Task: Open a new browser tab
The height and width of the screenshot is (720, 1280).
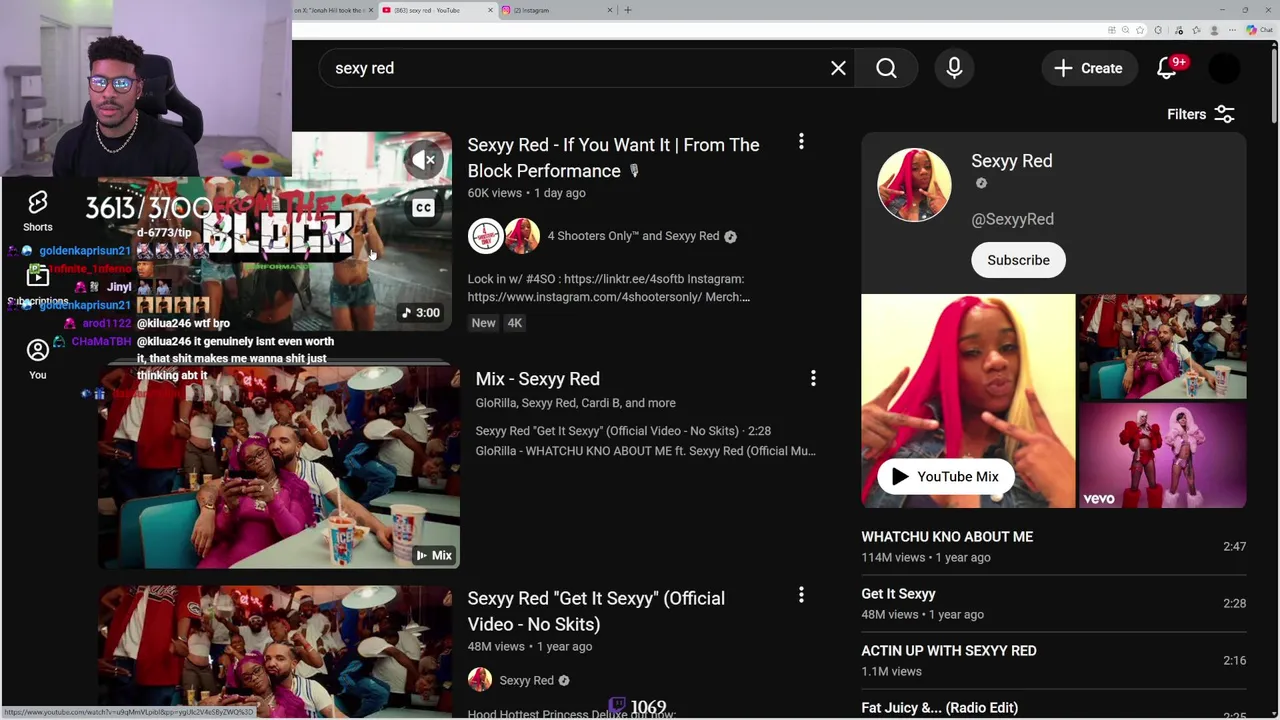Action: pyautogui.click(x=628, y=10)
